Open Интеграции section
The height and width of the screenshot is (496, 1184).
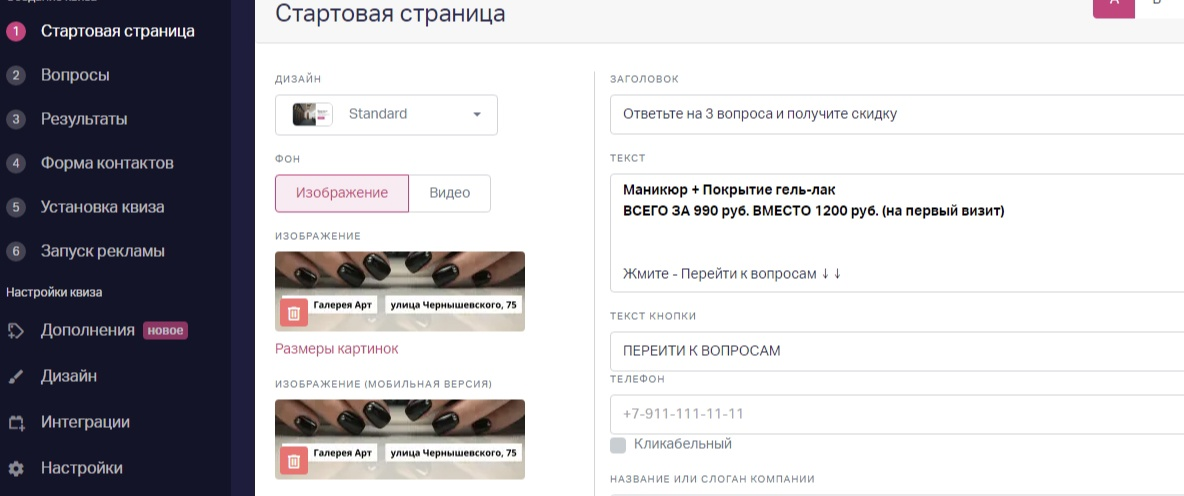tap(85, 422)
